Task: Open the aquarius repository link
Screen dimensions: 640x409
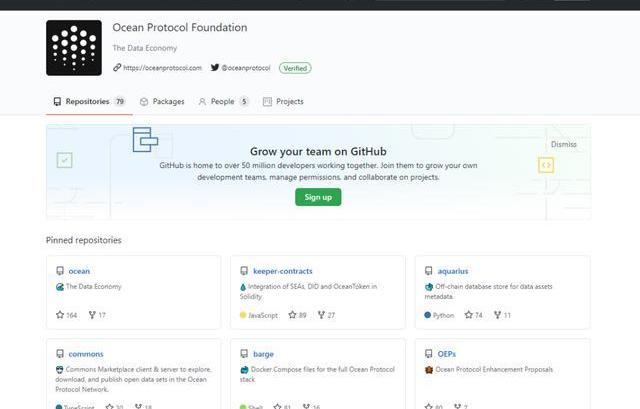Action: [453, 271]
